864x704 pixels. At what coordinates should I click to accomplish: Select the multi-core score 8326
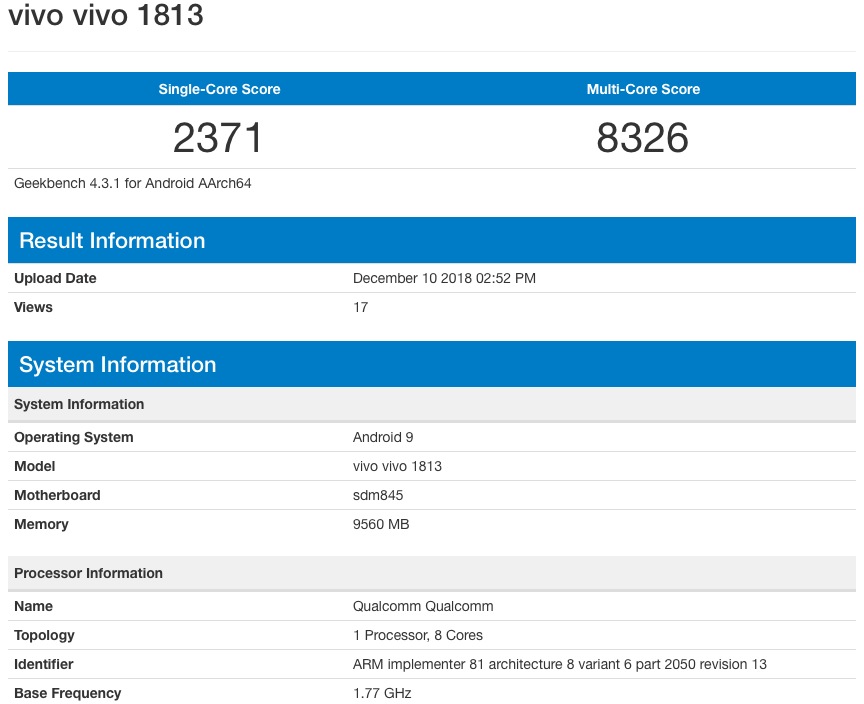tap(642, 138)
